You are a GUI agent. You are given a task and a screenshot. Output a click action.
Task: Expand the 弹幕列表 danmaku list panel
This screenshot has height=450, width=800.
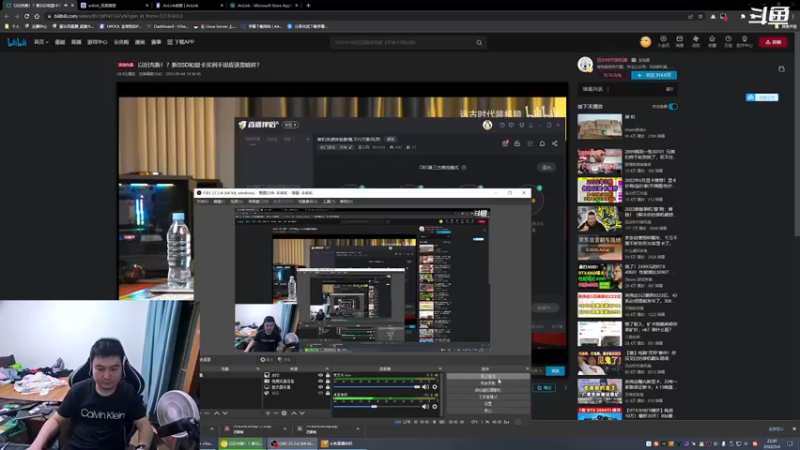tap(628, 89)
